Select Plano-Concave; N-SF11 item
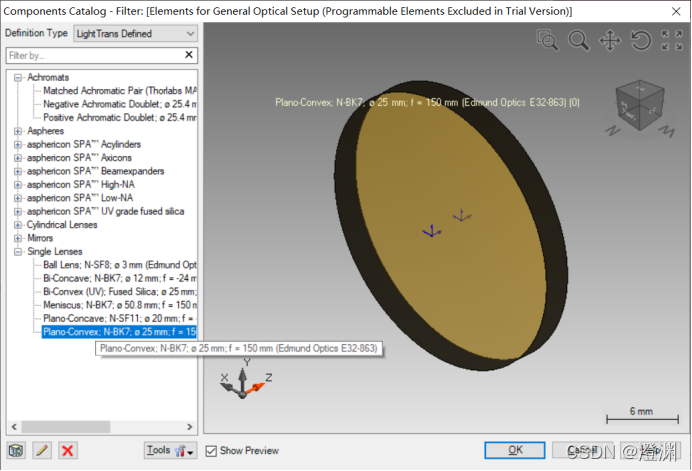Image resolution: width=692 pixels, height=471 pixels. tap(120, 318)
